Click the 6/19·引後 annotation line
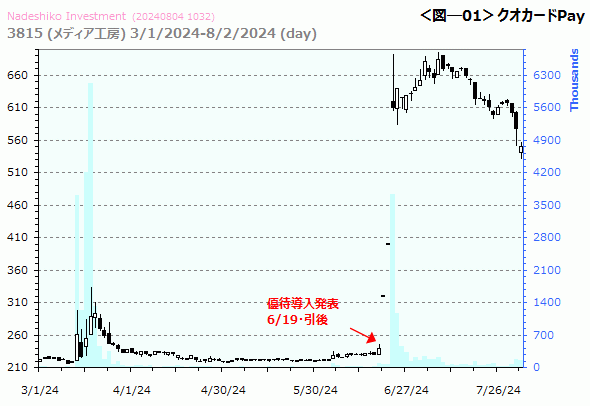Image resolution: width=590 pixels, height=406 pixels. (x=297, y=319)
